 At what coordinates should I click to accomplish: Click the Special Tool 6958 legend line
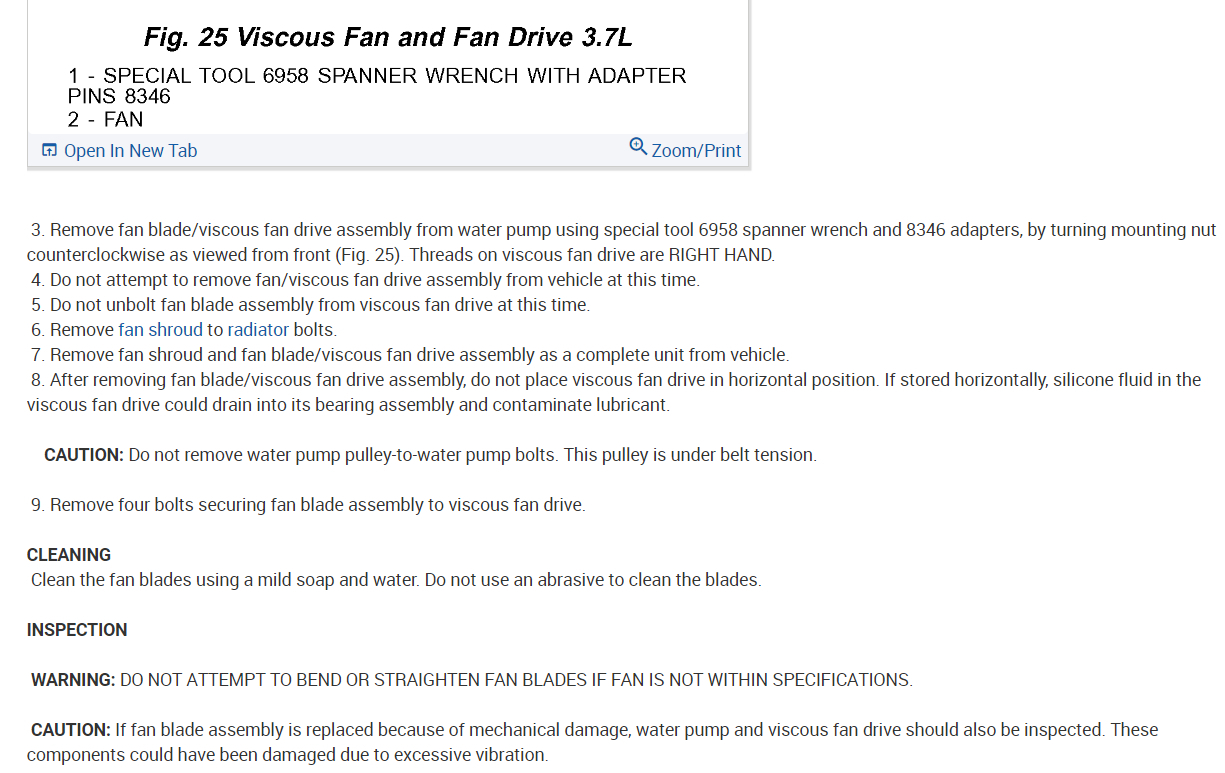(377, 76)
